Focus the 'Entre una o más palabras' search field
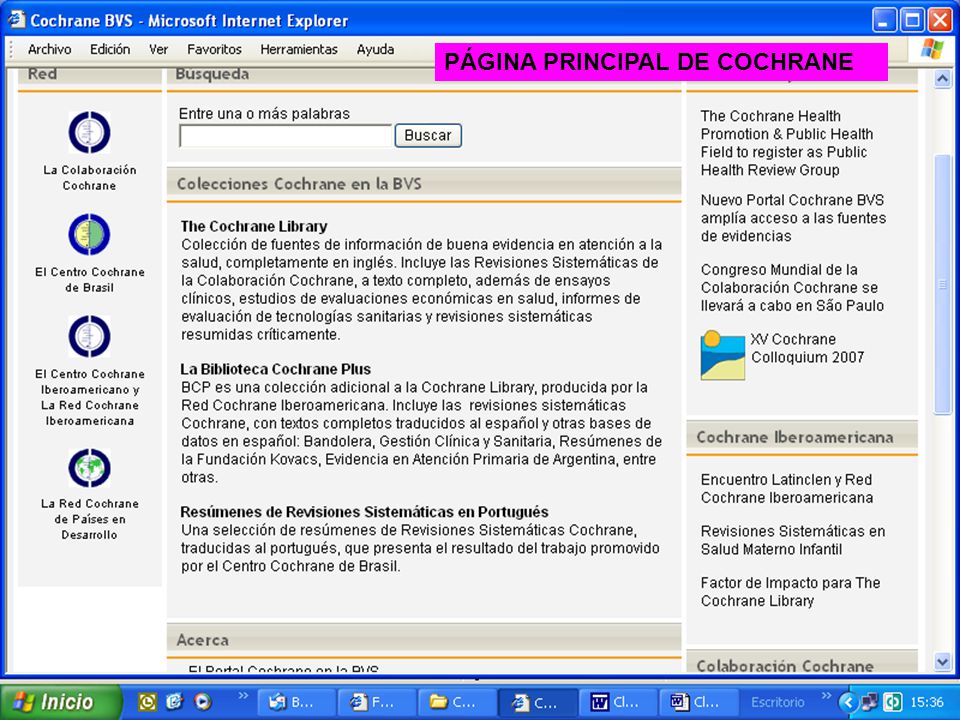 [285, 135]
